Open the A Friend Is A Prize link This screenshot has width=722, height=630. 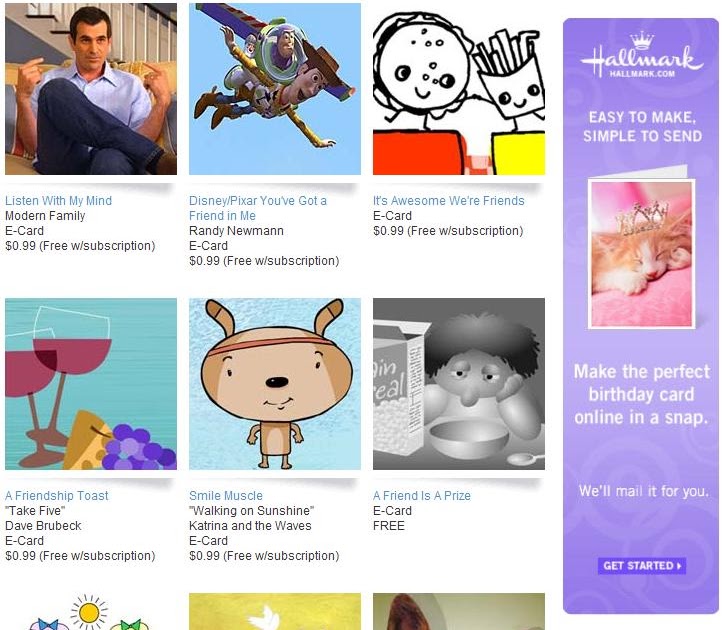[422, 496]
